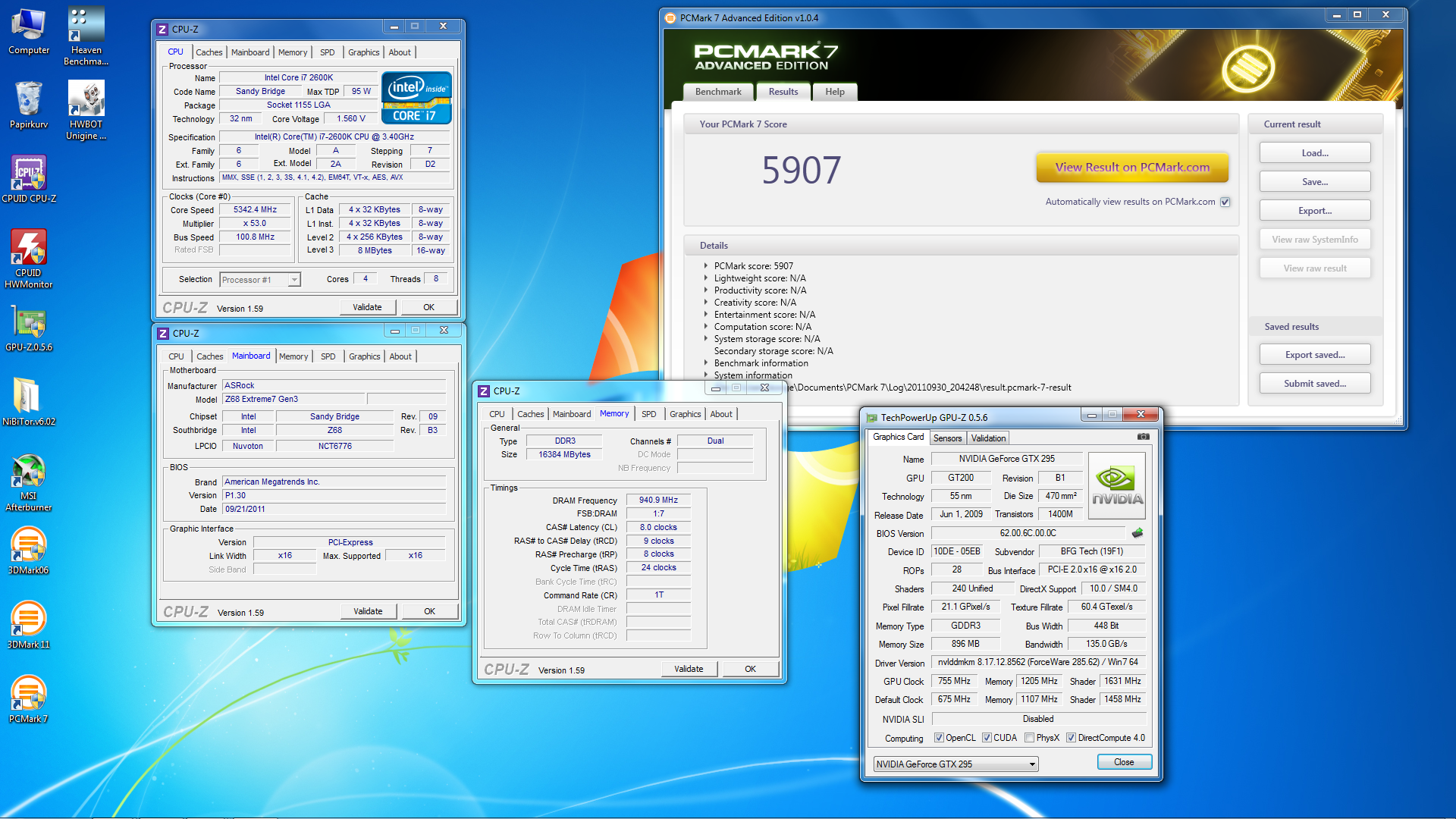The image size is (1456, 819).
Task: Click the GPU-Z BIOS save chip icon
Action: [x=1137, y=533]
